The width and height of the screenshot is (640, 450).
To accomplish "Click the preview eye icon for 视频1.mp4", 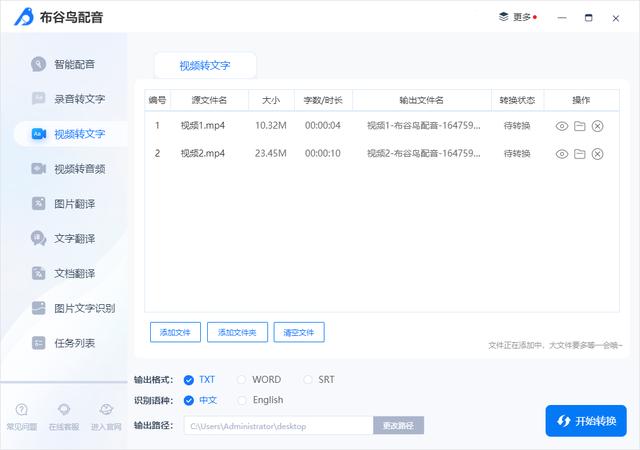I will 562,126.
